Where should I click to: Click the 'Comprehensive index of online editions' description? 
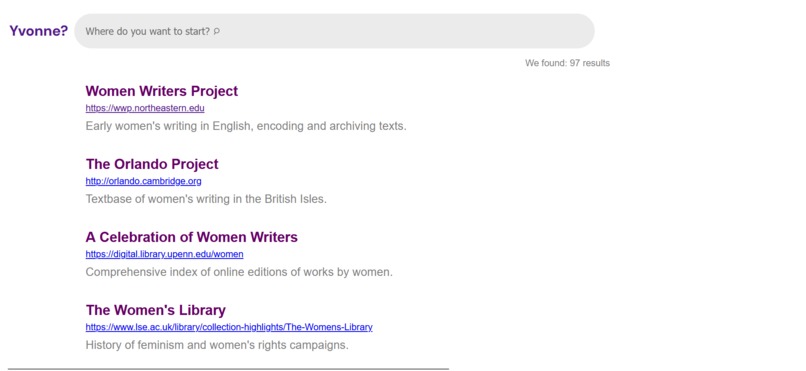239,272
